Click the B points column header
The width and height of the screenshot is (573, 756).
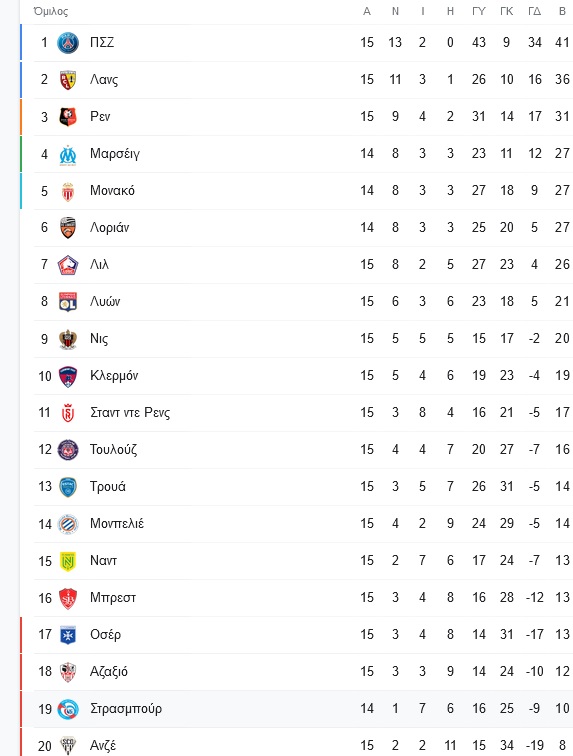coord(562,11)
